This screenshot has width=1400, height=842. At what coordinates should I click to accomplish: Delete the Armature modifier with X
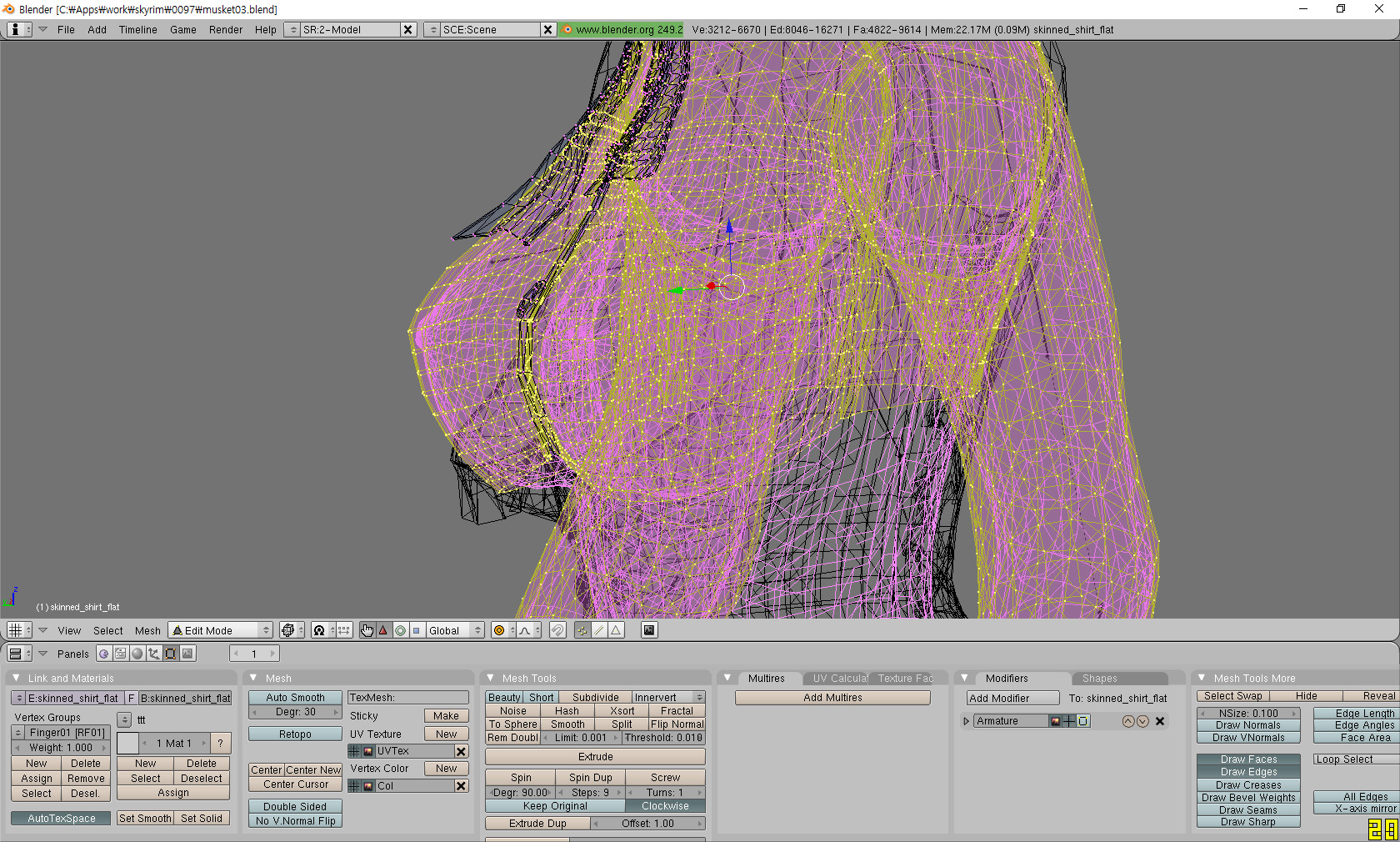(x=1160, y=721)
